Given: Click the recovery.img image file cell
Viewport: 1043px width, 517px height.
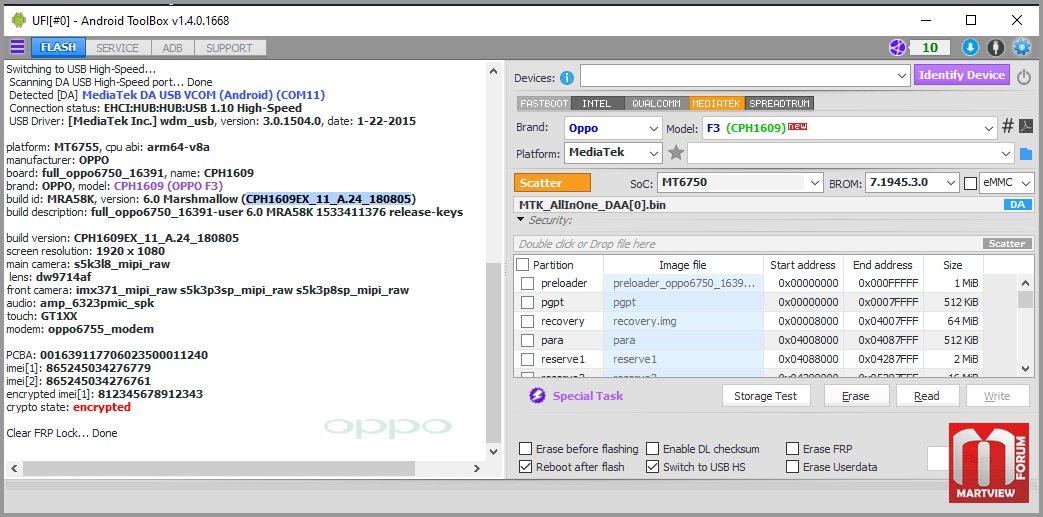Looking at the screenshot, I should pyautogui.click(x=683, y=321).
